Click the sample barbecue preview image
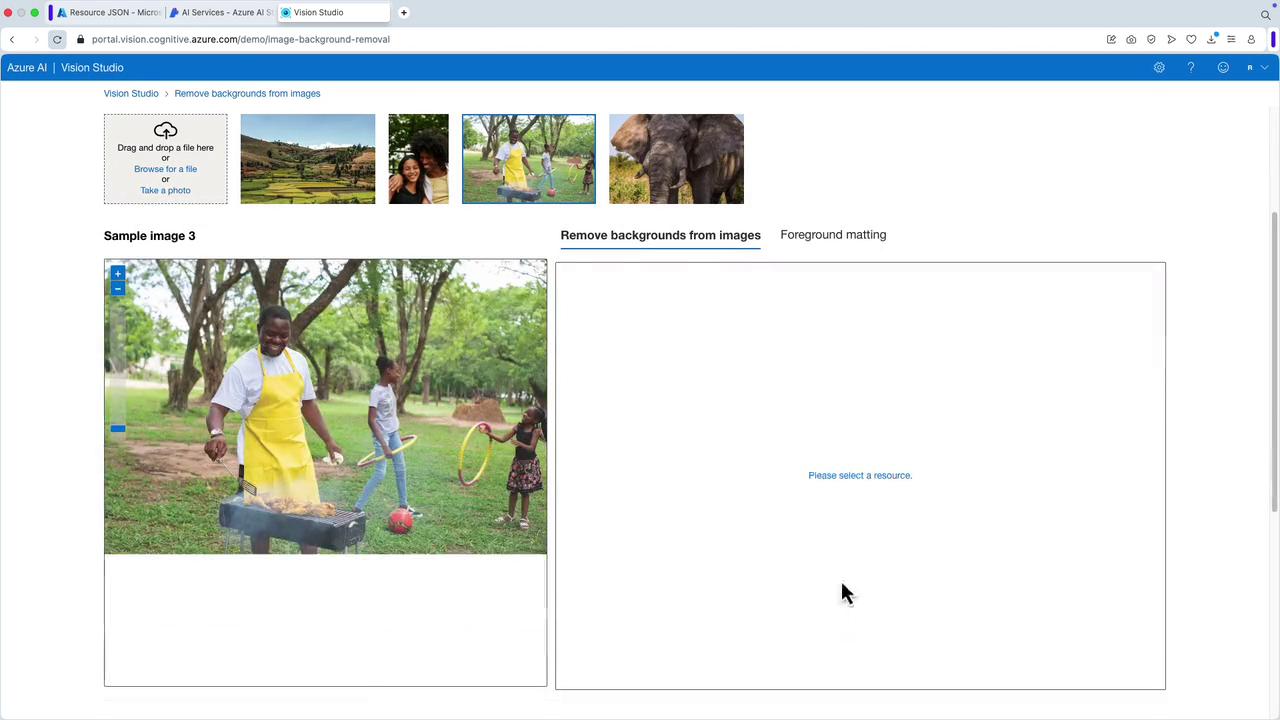The width and height of the screenshot is (1280, 720). pos(325,407)
